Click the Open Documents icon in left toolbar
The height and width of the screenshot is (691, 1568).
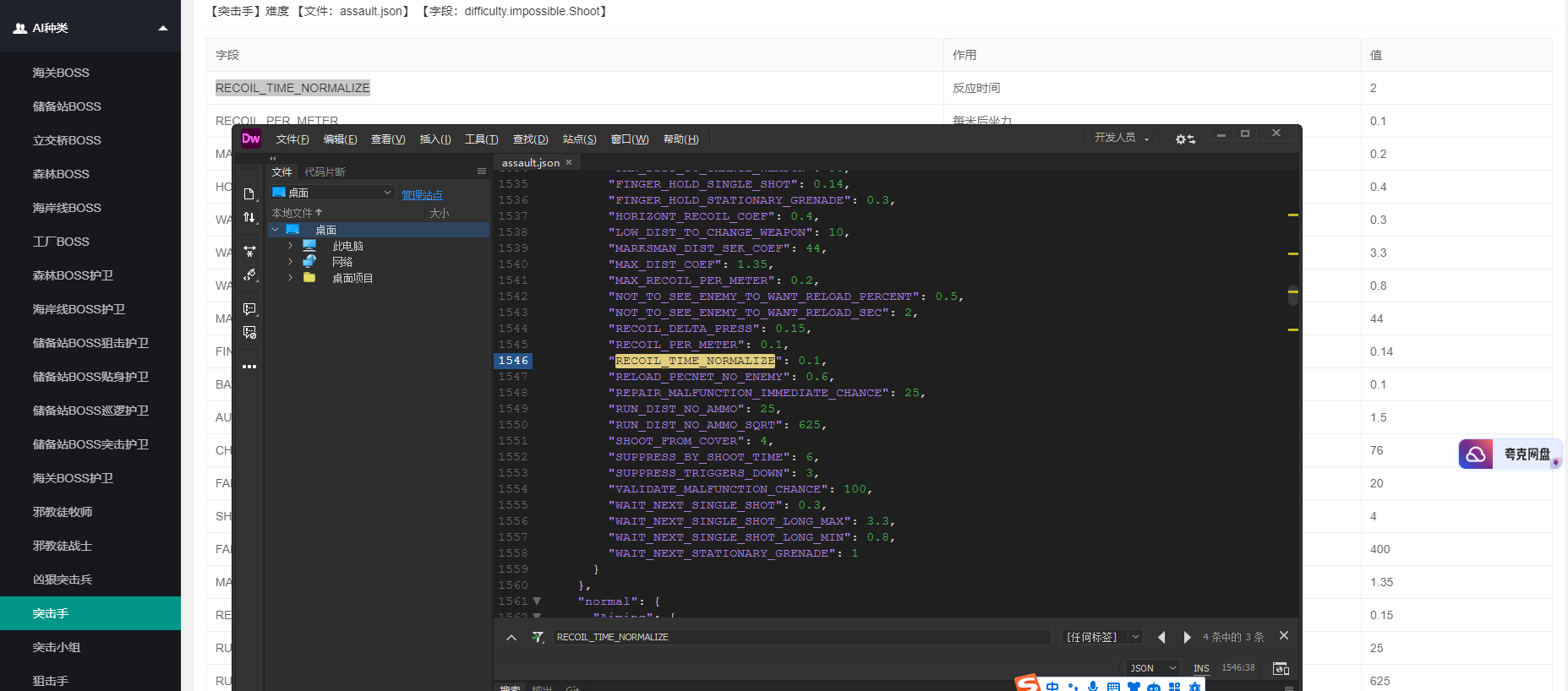(249, 194)
